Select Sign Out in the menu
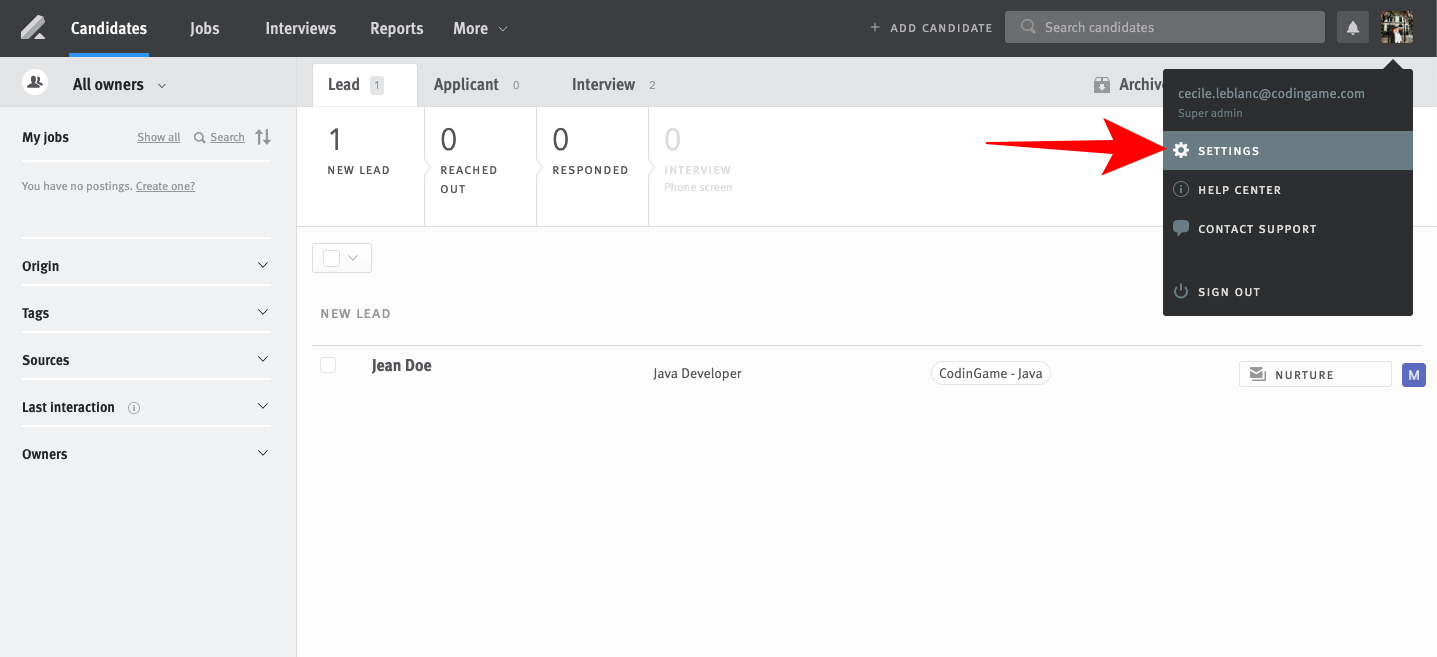1437x657 pixels. coord(1228,292)
